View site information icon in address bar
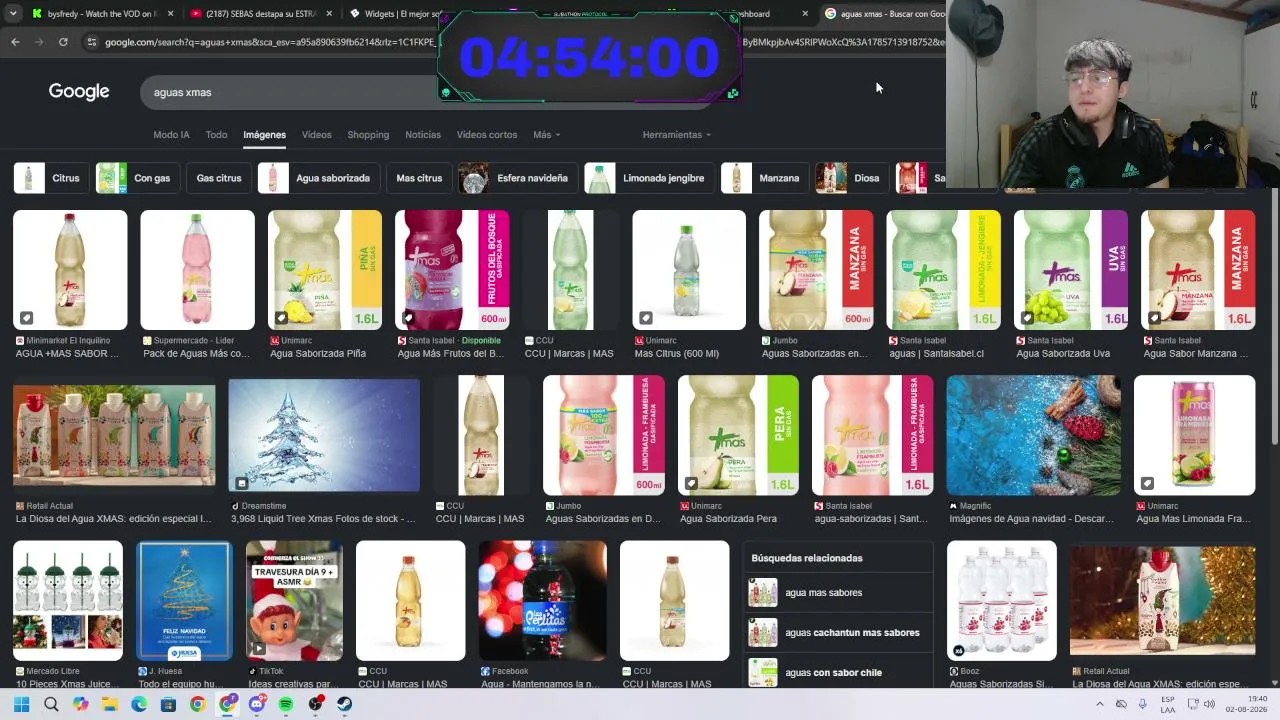The image size is (1280, 720). point(92,42)
